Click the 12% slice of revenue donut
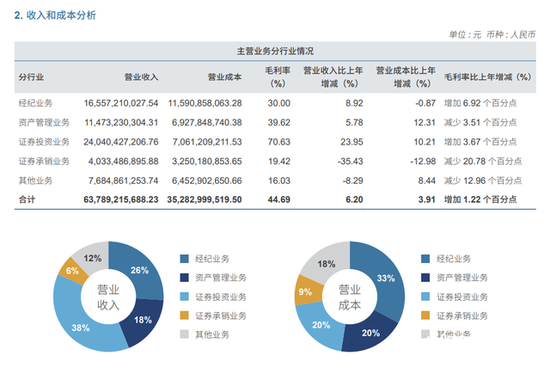Screen dimensions: 550x368 point(92,259)
